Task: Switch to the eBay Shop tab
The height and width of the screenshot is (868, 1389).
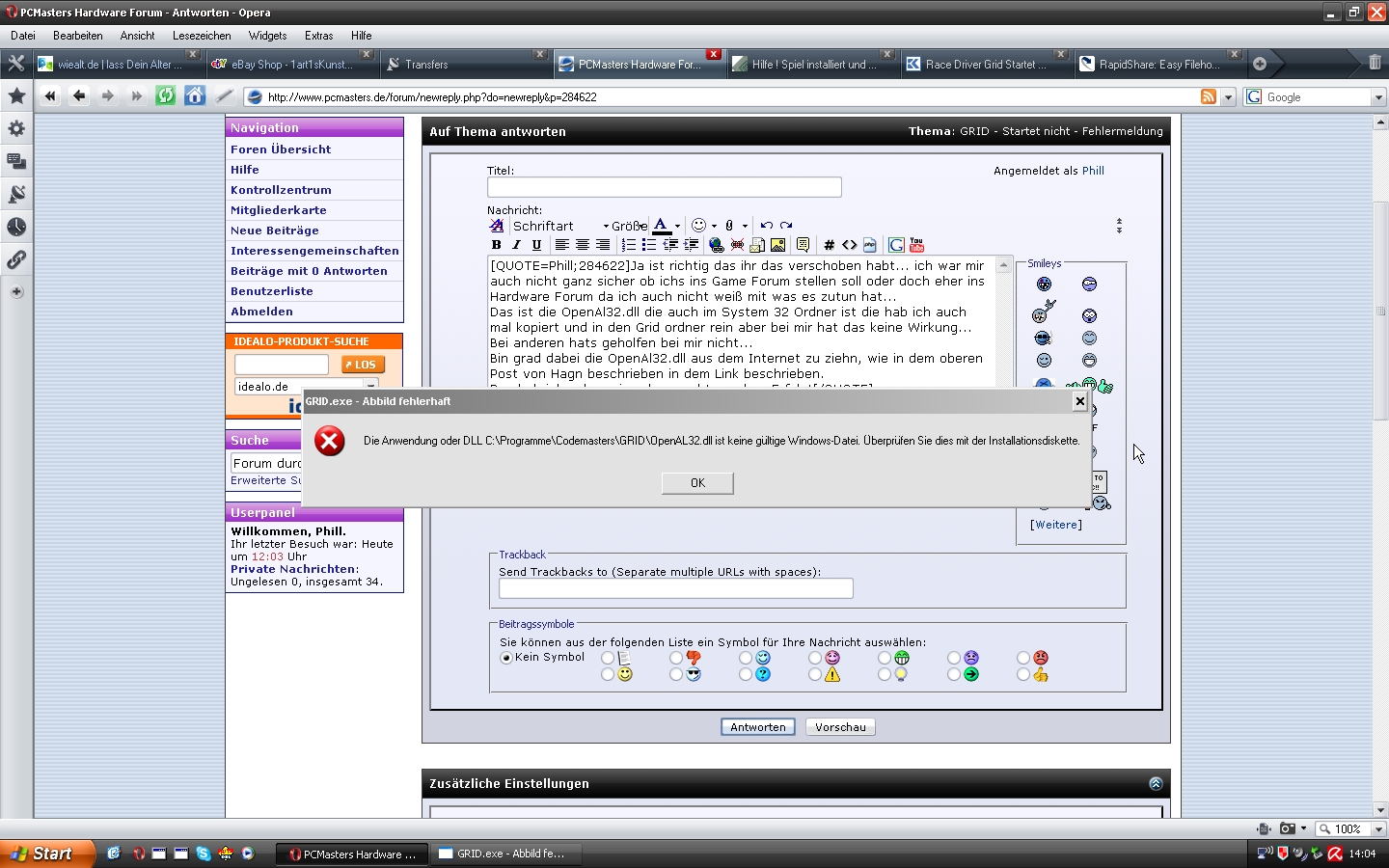Action: 291,65
